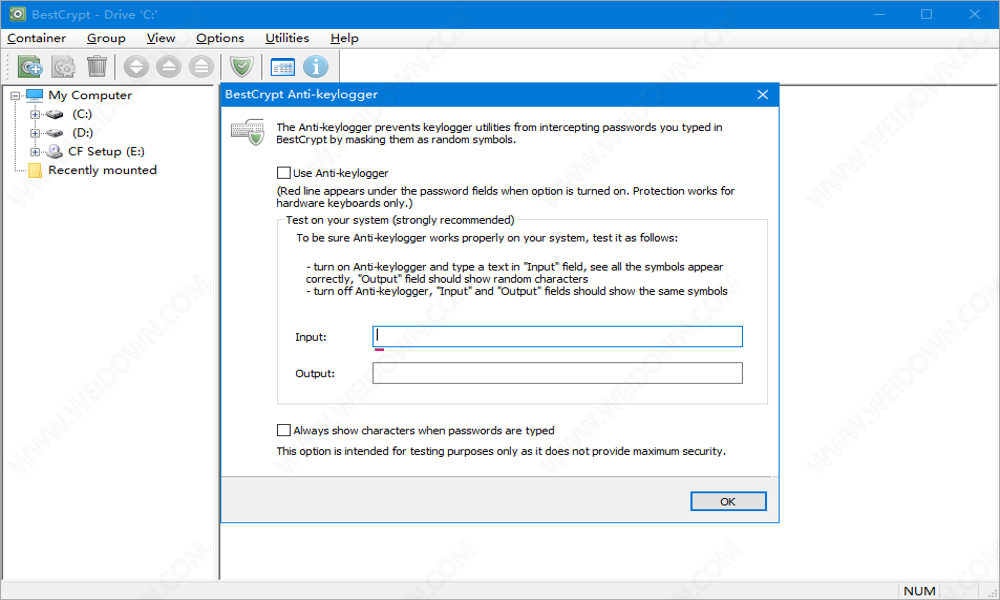
Task: Select the CF Setup (E:) label
Action: 107,151
